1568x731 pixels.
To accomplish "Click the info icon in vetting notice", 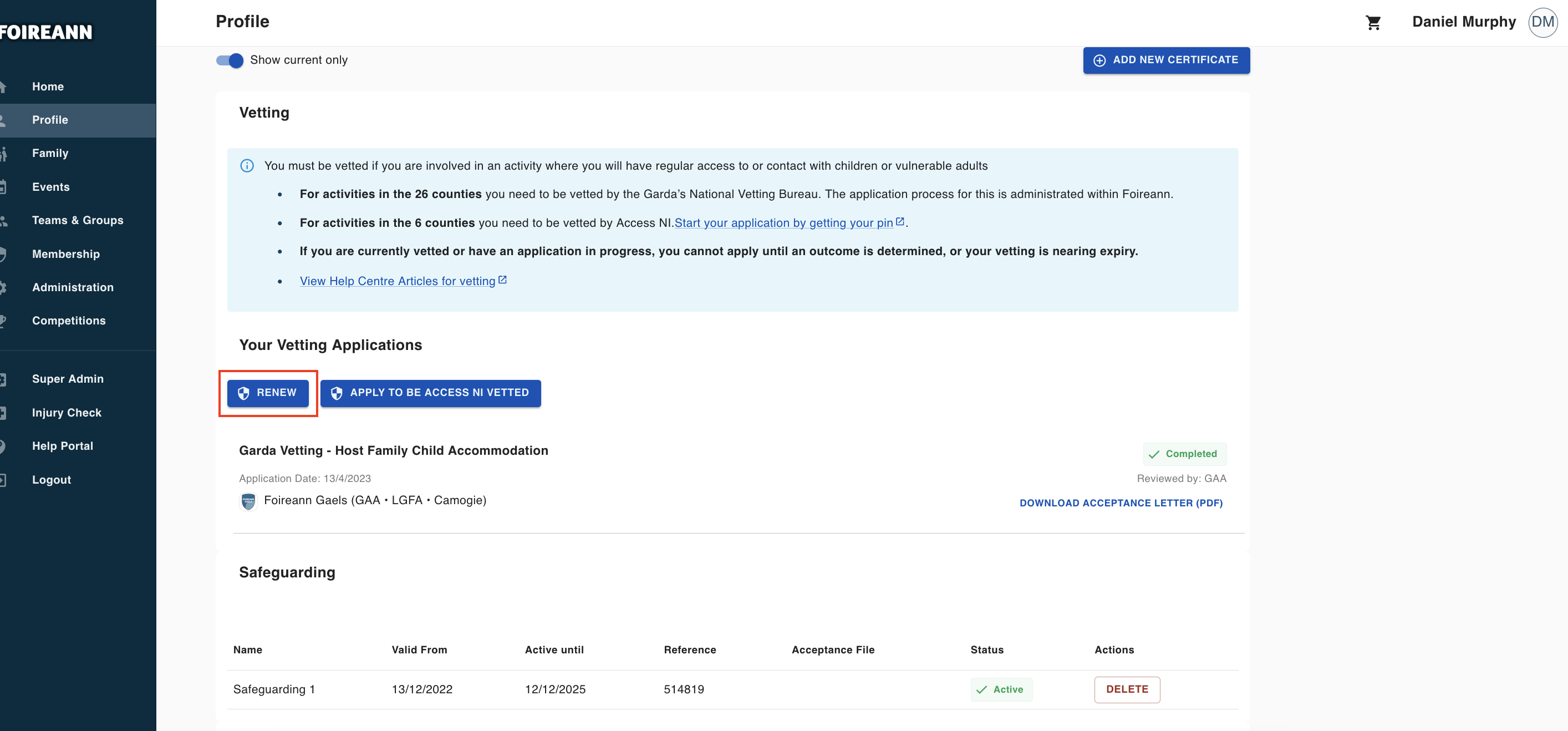I will click(247, 165).
